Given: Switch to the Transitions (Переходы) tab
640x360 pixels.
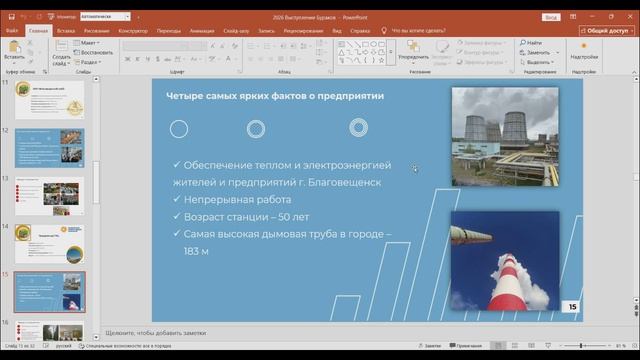Looking at the screenshot, I should 169,31.
